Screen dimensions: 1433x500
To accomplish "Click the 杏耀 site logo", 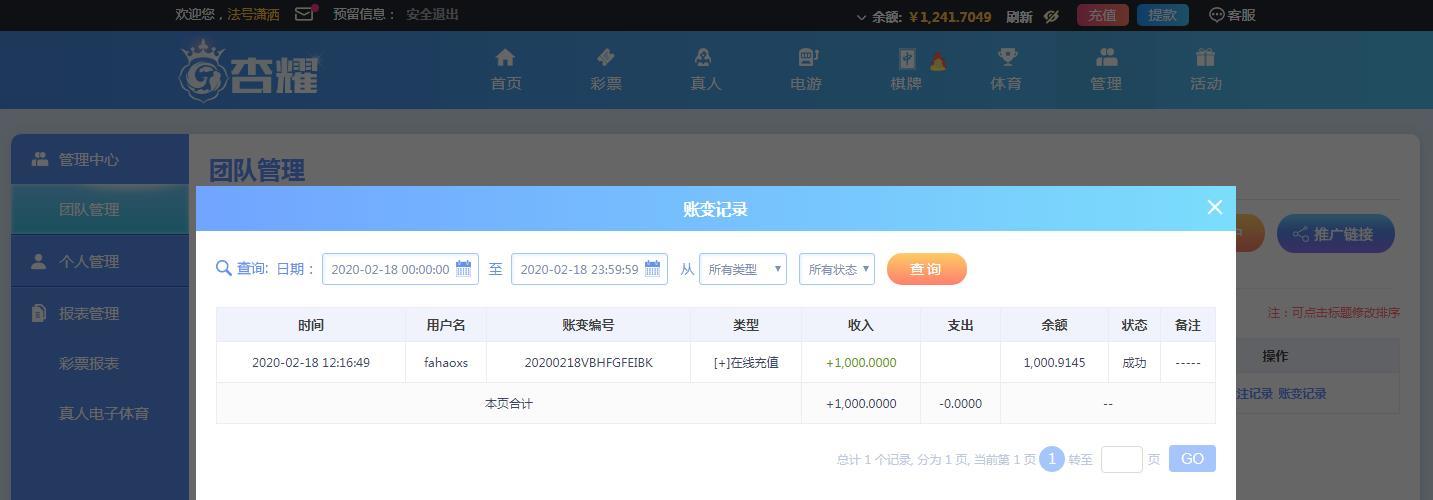I will pos(249,70).
